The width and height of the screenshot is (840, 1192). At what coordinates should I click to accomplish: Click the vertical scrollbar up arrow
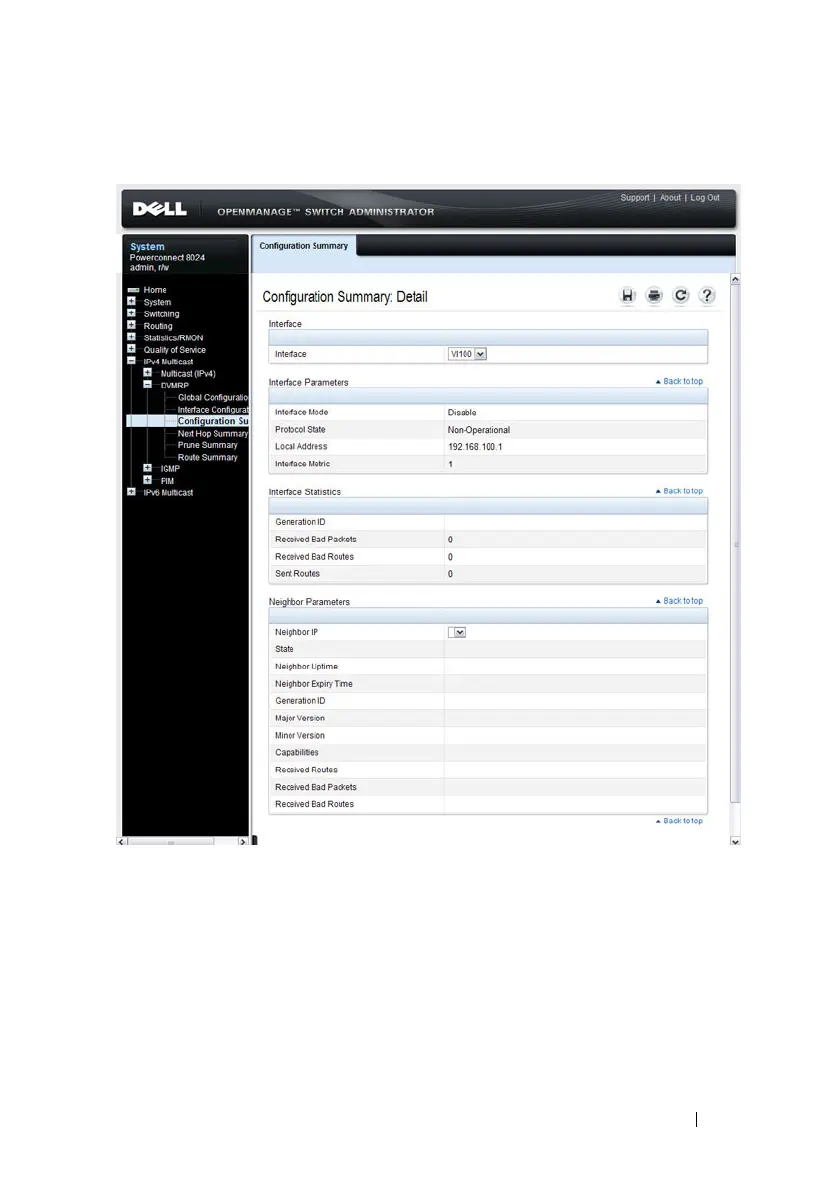click(735, 280)
